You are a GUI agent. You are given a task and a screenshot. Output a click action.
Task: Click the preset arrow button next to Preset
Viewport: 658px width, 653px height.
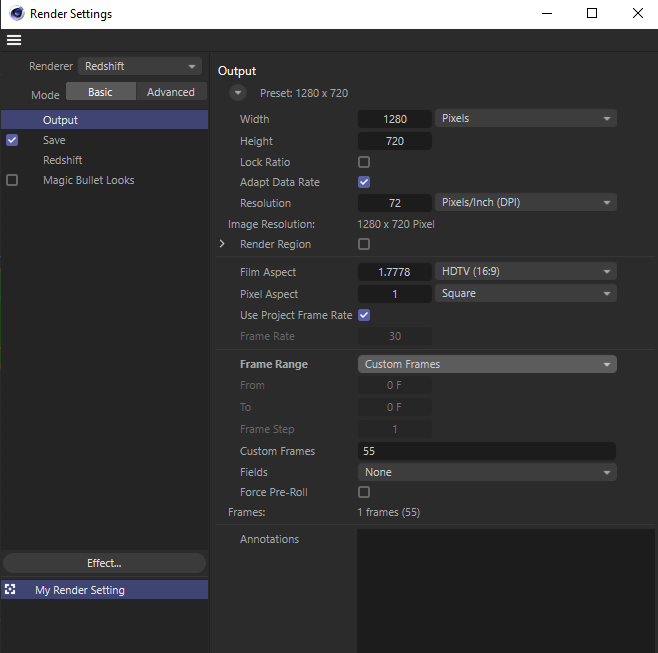(x=237, y=93)
